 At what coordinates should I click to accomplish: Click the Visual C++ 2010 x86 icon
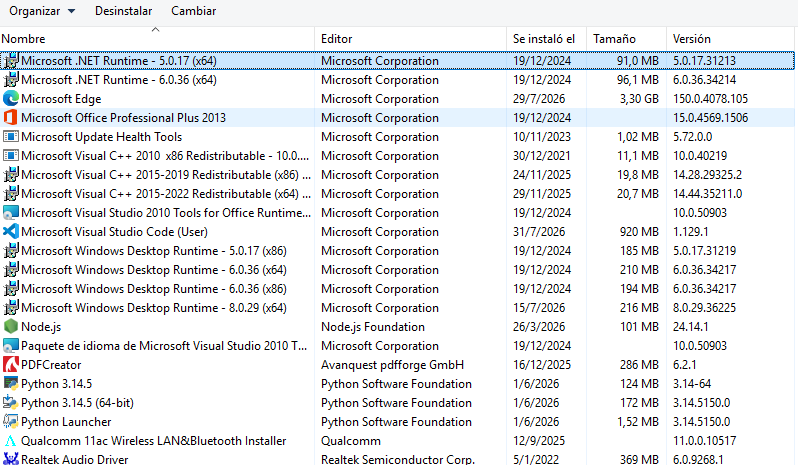point(11,156)
